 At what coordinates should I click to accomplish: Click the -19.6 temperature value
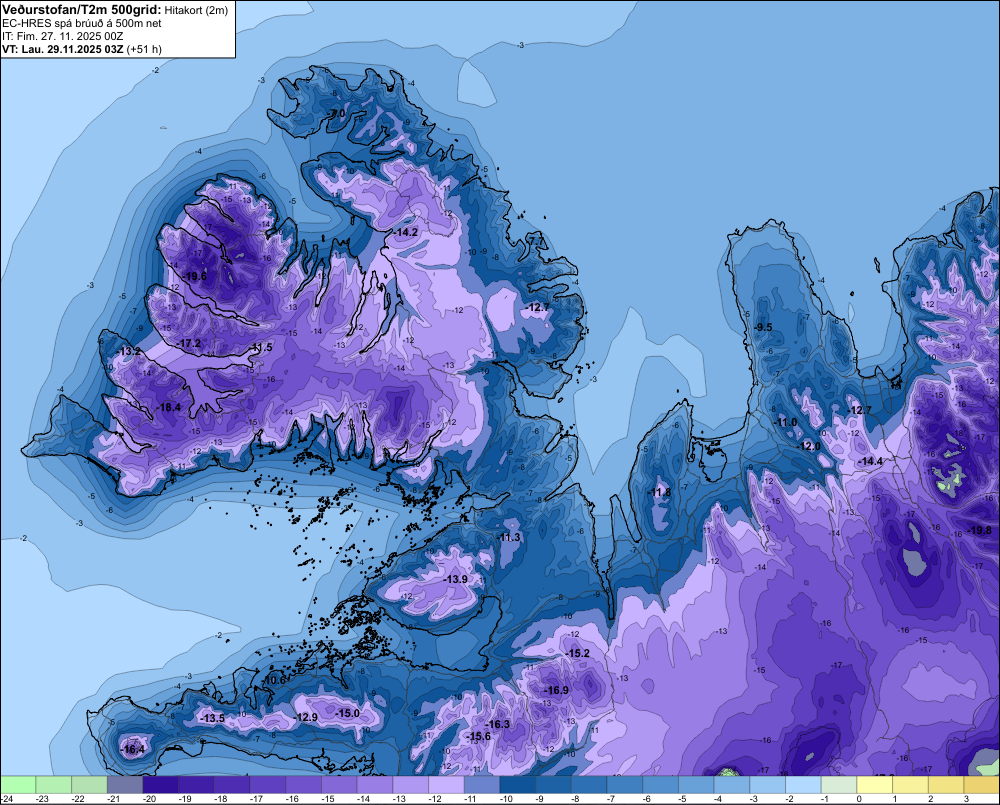tap(194, 277)
